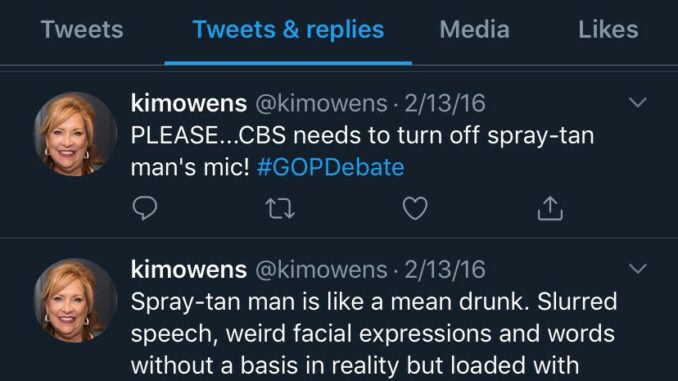Go to the Likes tab
This screenshot has height=381, width=678.
pos(608,29)
